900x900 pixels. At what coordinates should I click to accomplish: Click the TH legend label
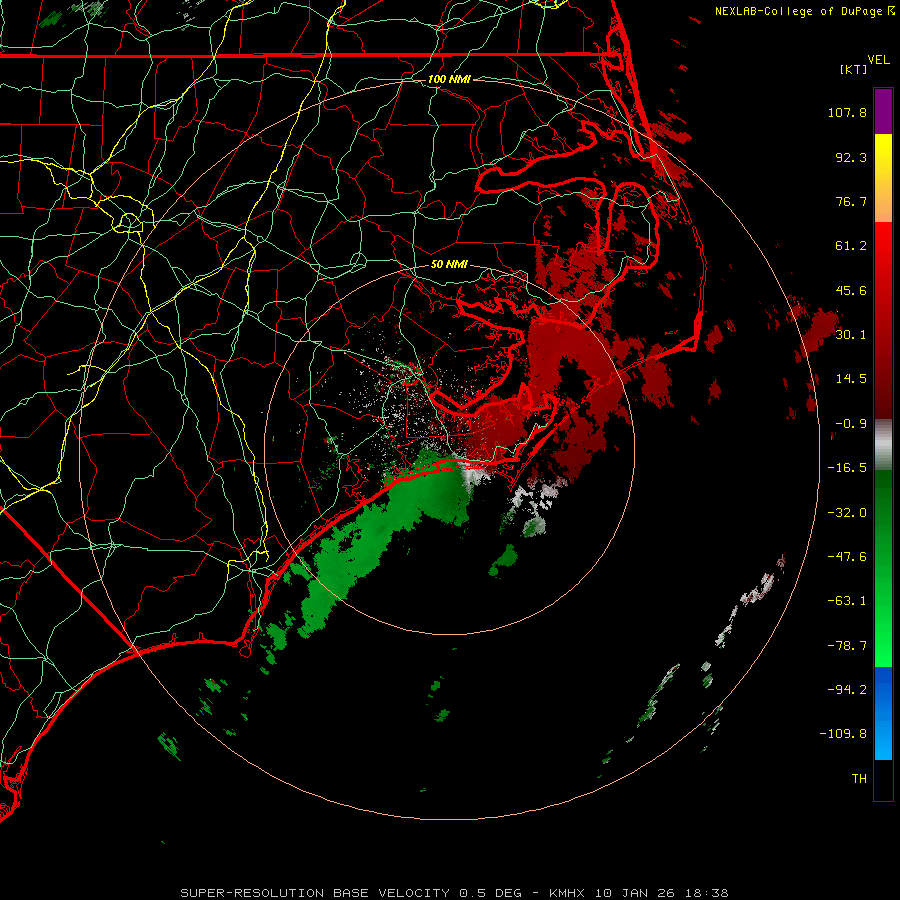coord(859,779)
